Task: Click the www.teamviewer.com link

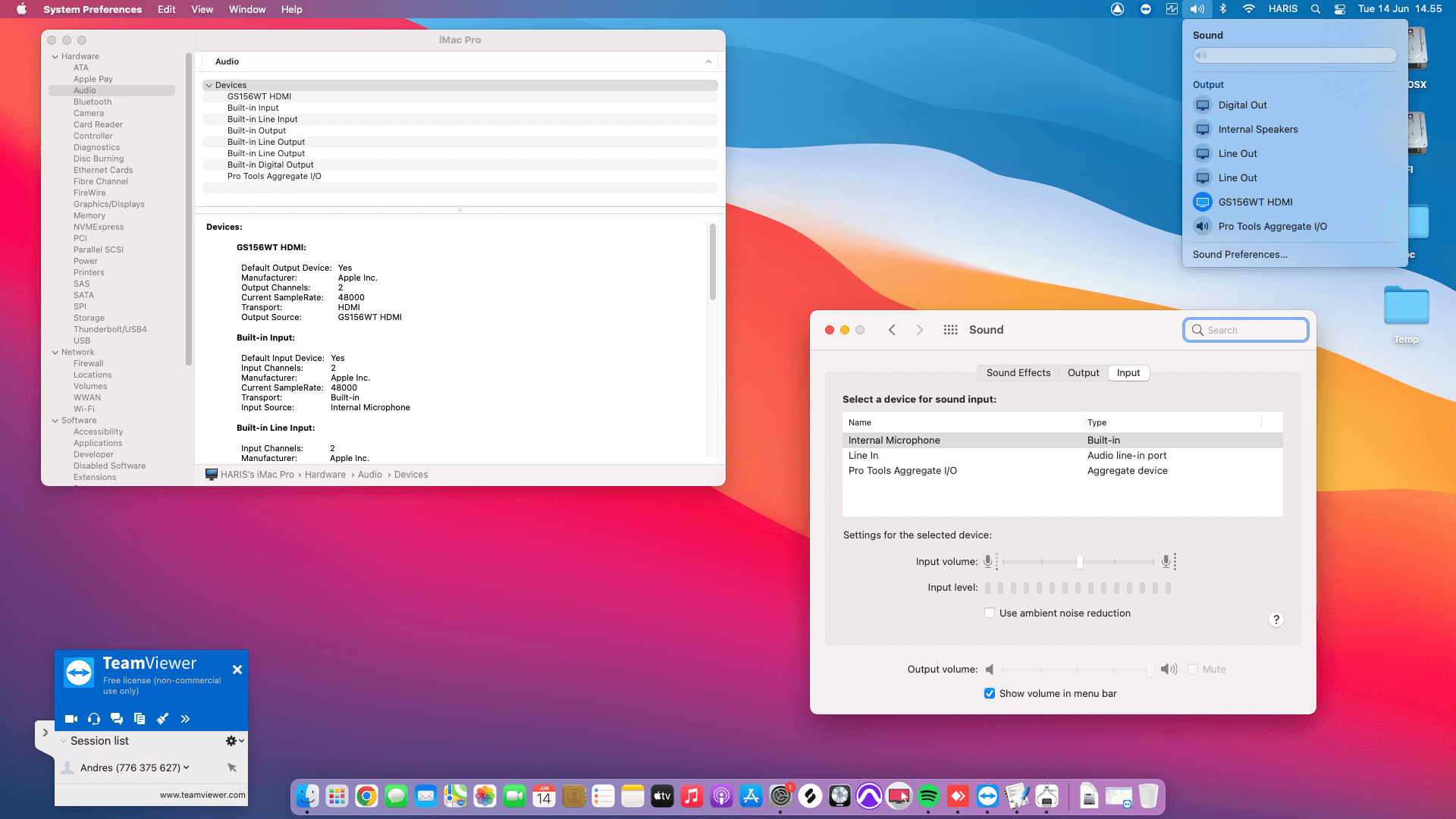Action: pos(202,795)
